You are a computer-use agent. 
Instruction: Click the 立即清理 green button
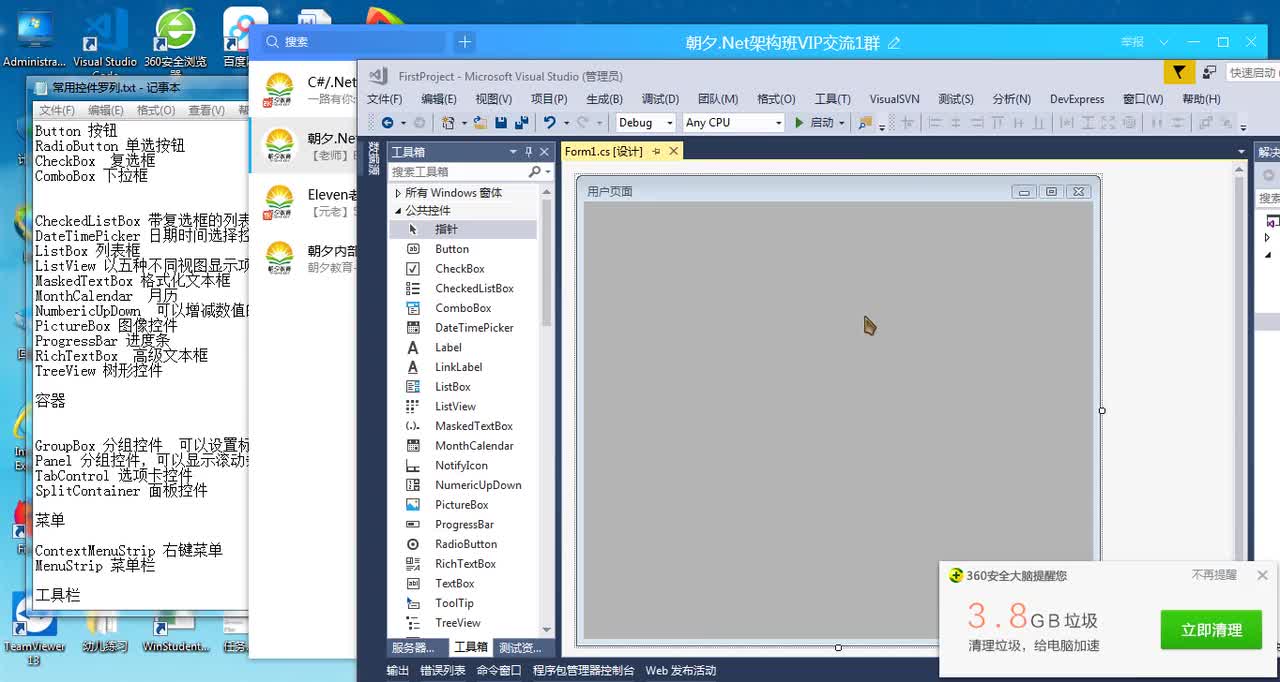pyautogui.click(x=1211, y=630)
